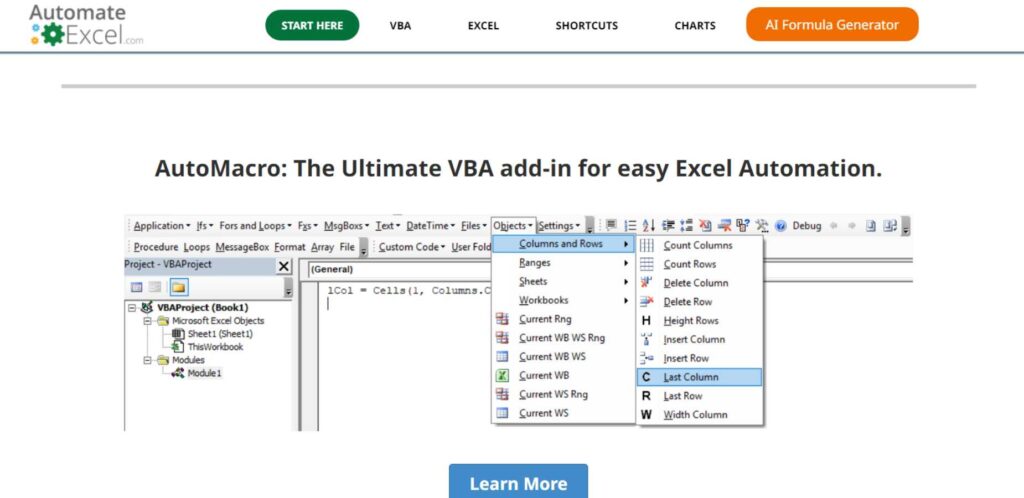Click the crossed tools icon beside help
Image resolution: width=1024 pixels, height=498 pixels.
pyautogui.click(x=762, y=226)
